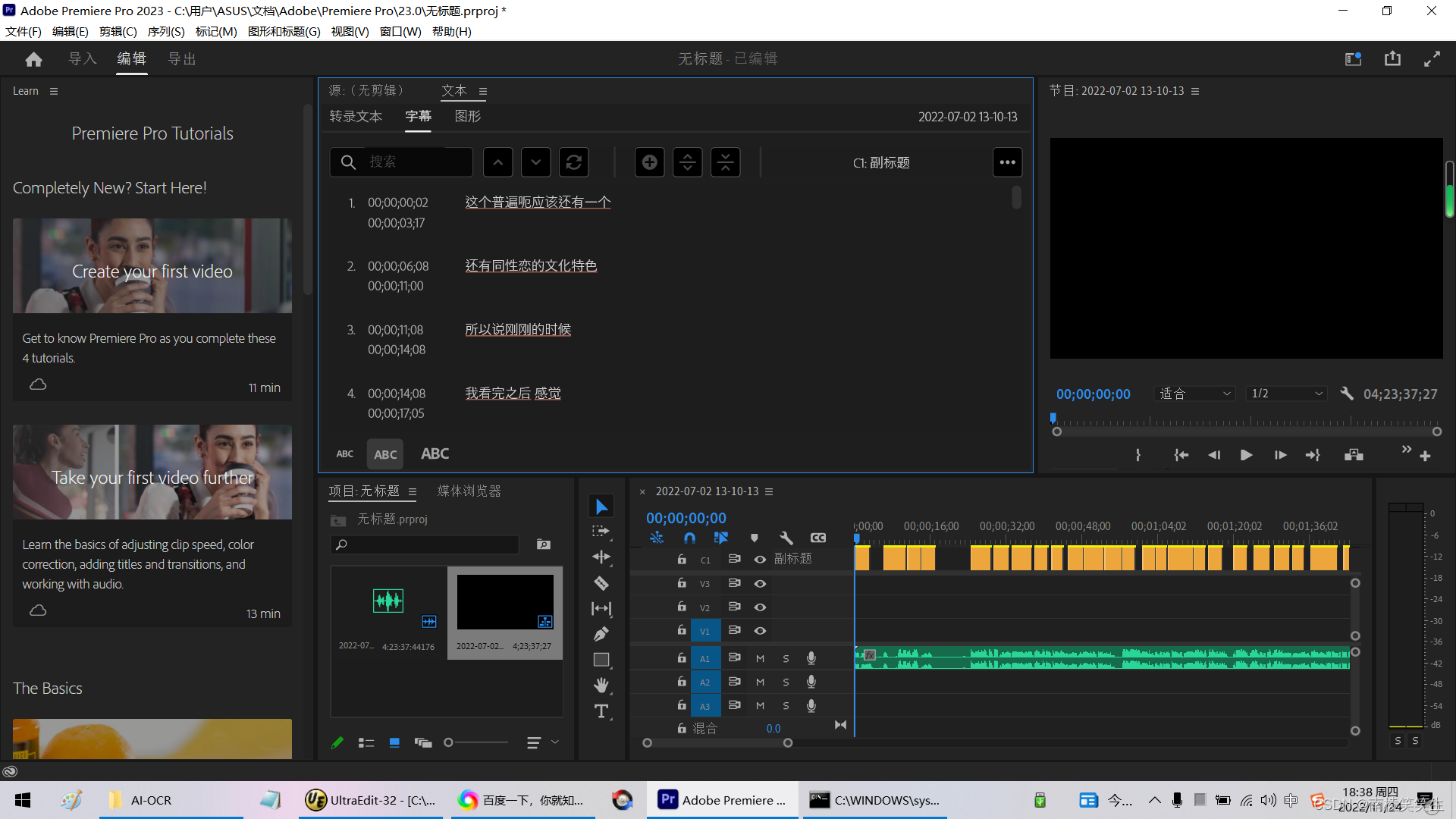Add marker in timeline
The image size is (1456, 819).
coord(754,538)
